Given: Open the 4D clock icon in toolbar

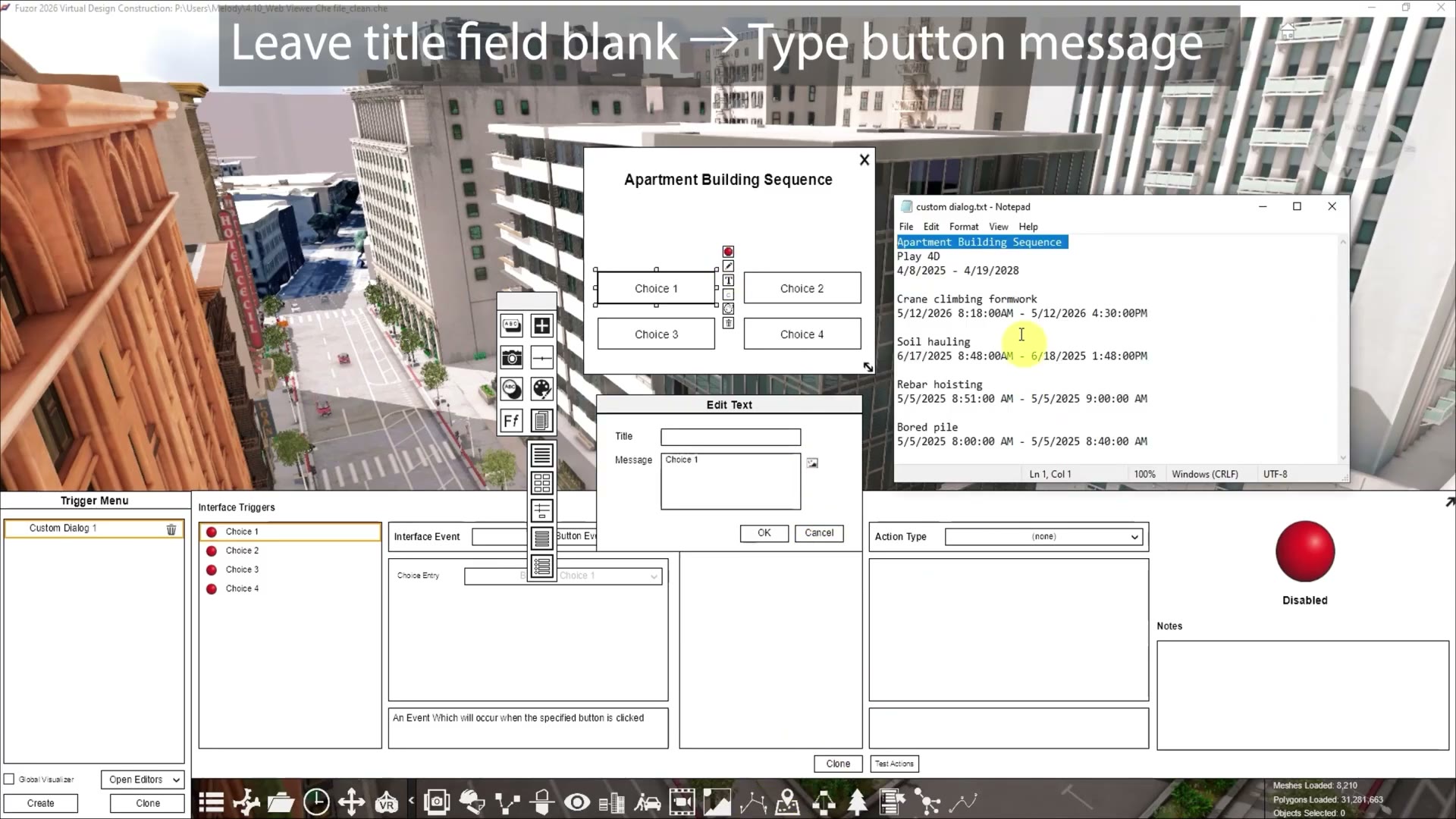Looking at the screenshot, I should (316, 802).
